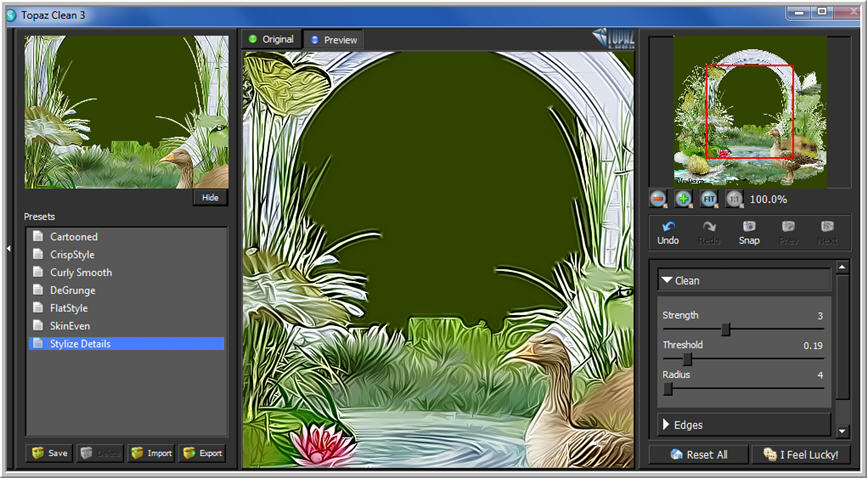Click the Threshold slider handle
Image resolution: width=867 pixels, height=478 pixels.
pyautogui.click(x=687, y=360)
